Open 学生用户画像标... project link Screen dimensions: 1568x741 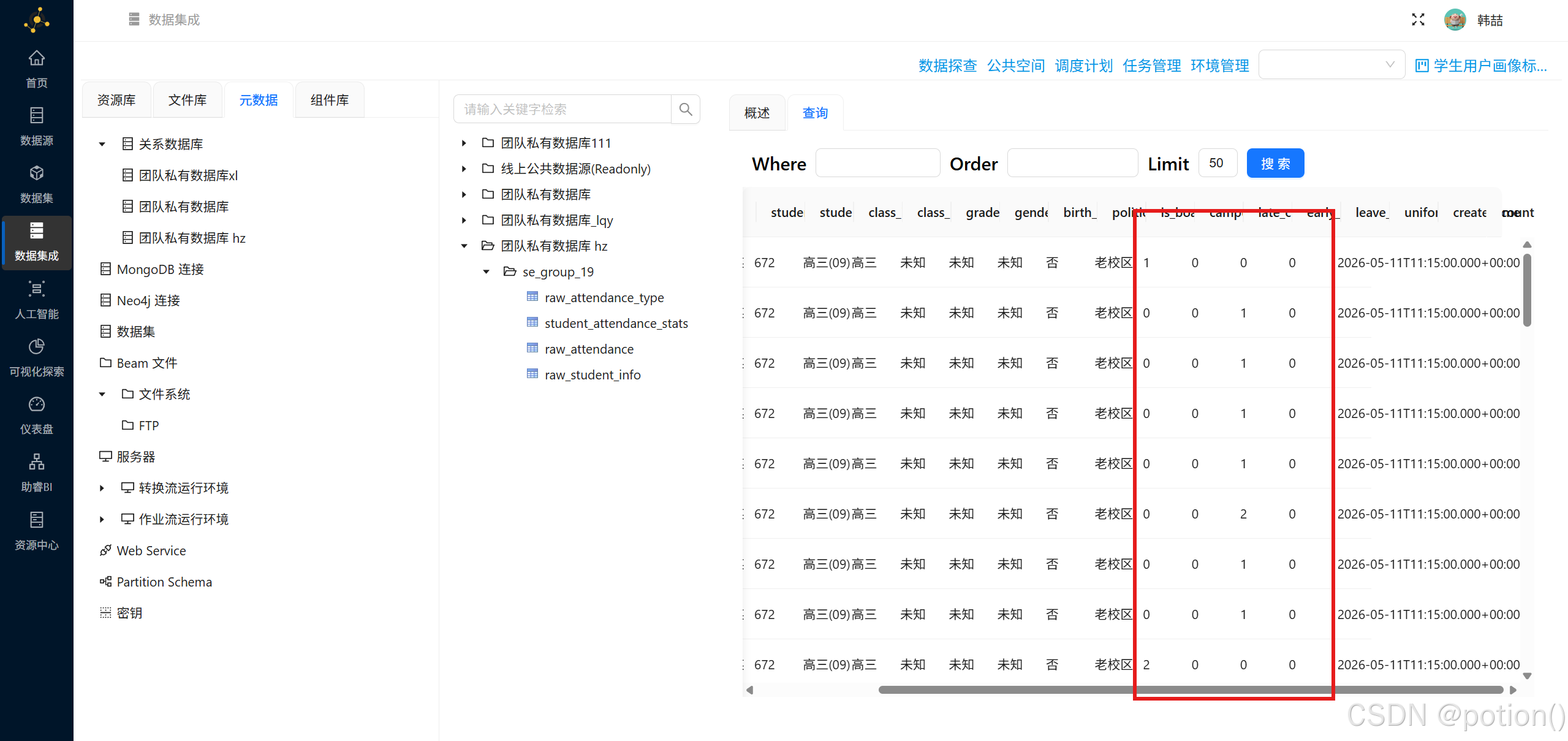[x=1481, y=66]
